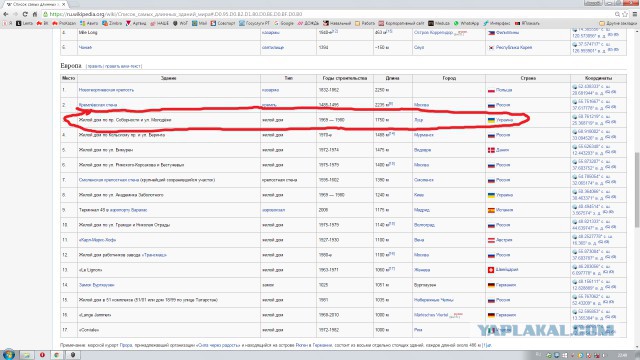Viewport: 640px width, 360px height.
Task: Open the Навальный bookmark
Action: click(337, 23)
